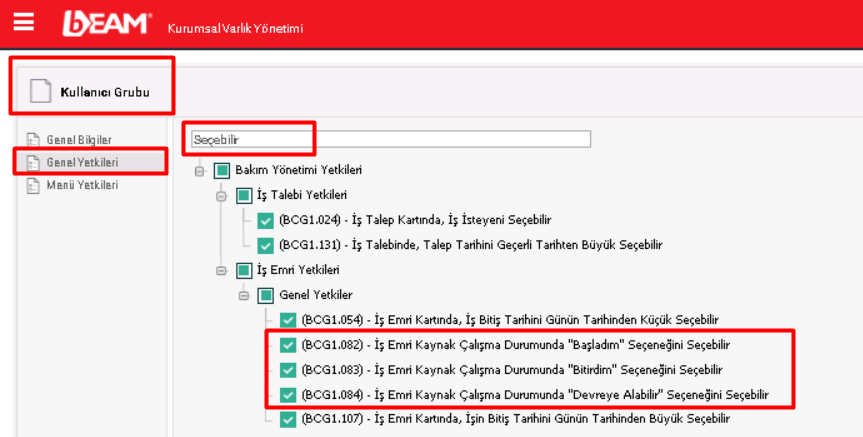863x437 pixels.
Task: Toggle Genel Yetkiler group checkbox
Action: coord(266,296)
